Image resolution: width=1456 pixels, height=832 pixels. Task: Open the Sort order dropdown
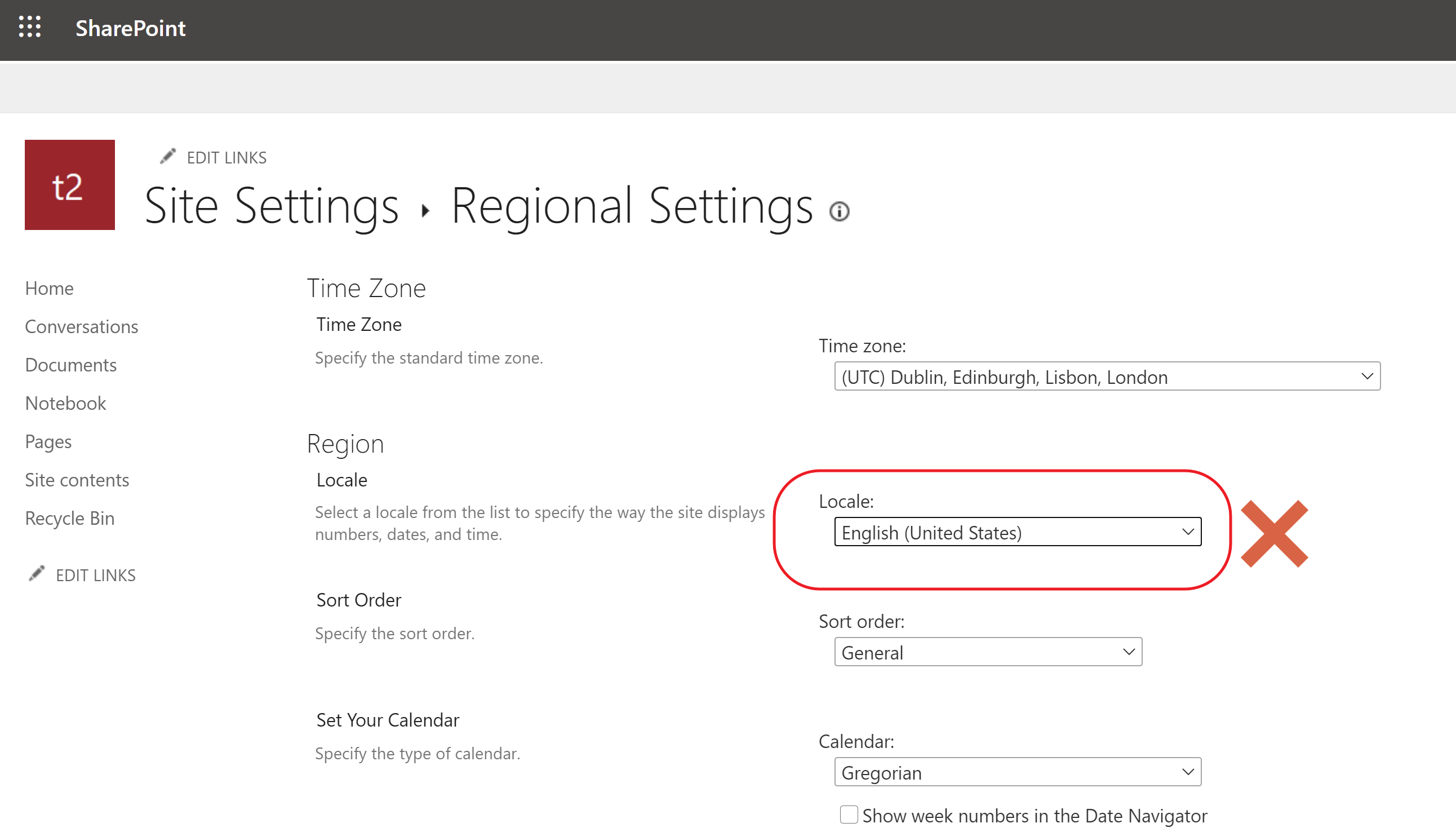[988, 652]
